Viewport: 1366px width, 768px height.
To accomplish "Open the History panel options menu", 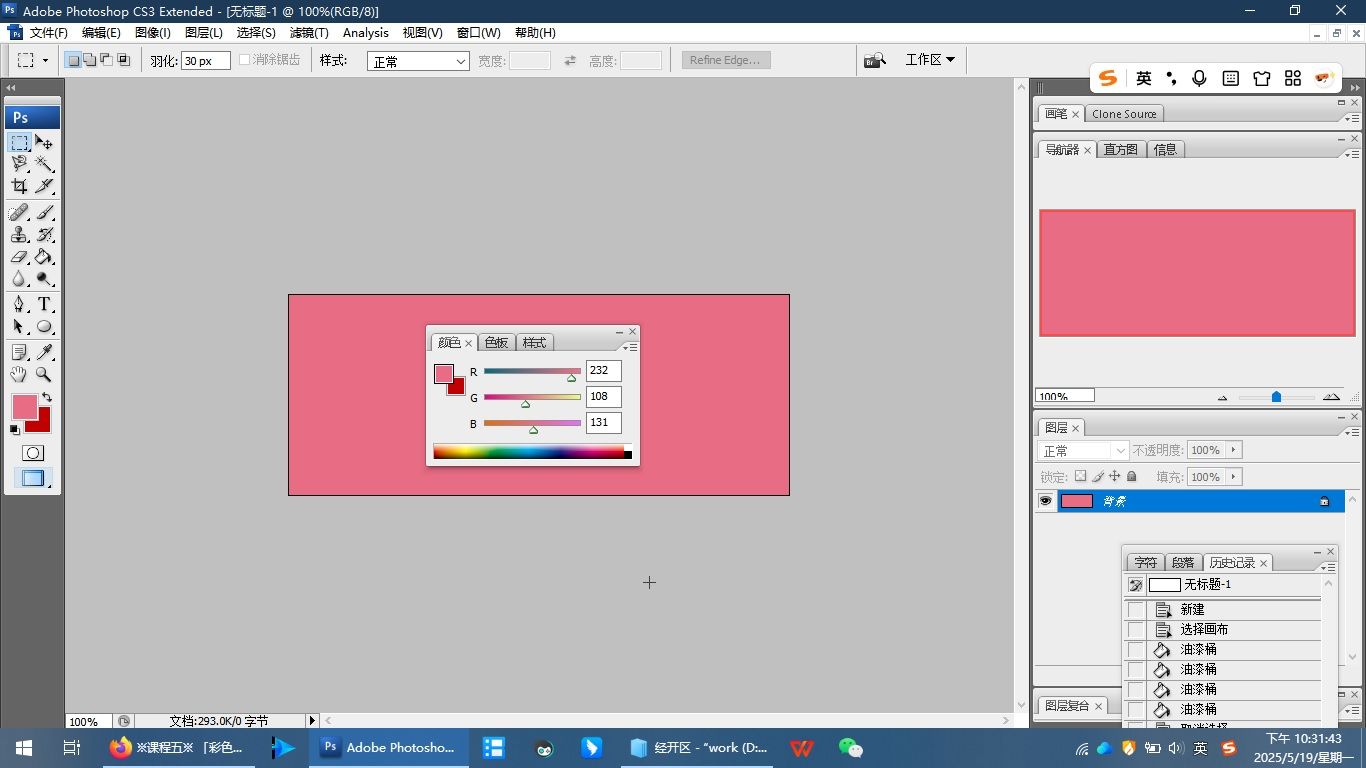I will click(1328, 567).
